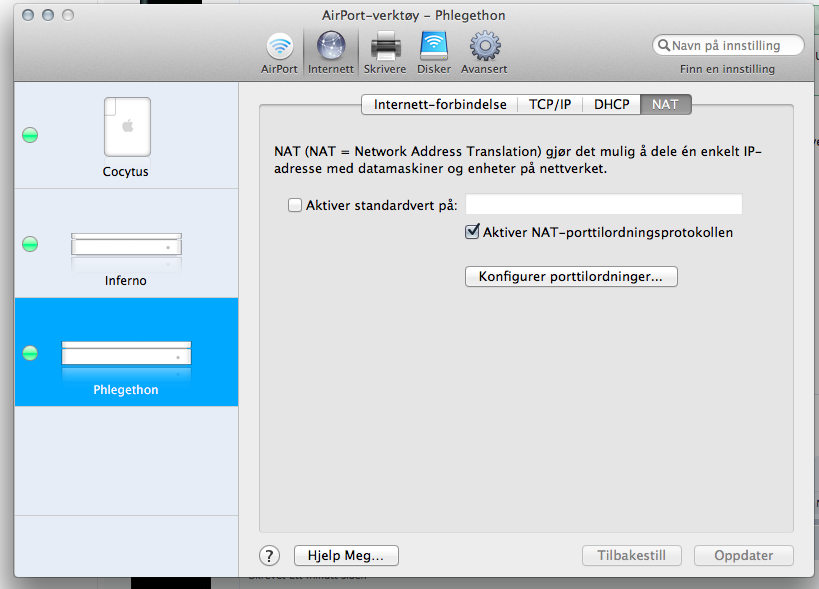Image resolution: width=819 pixels, height=589 pixels.
Task: Select the Cocytus AirPort Express device
Action: pyautogui.click(x=126, y=135)
